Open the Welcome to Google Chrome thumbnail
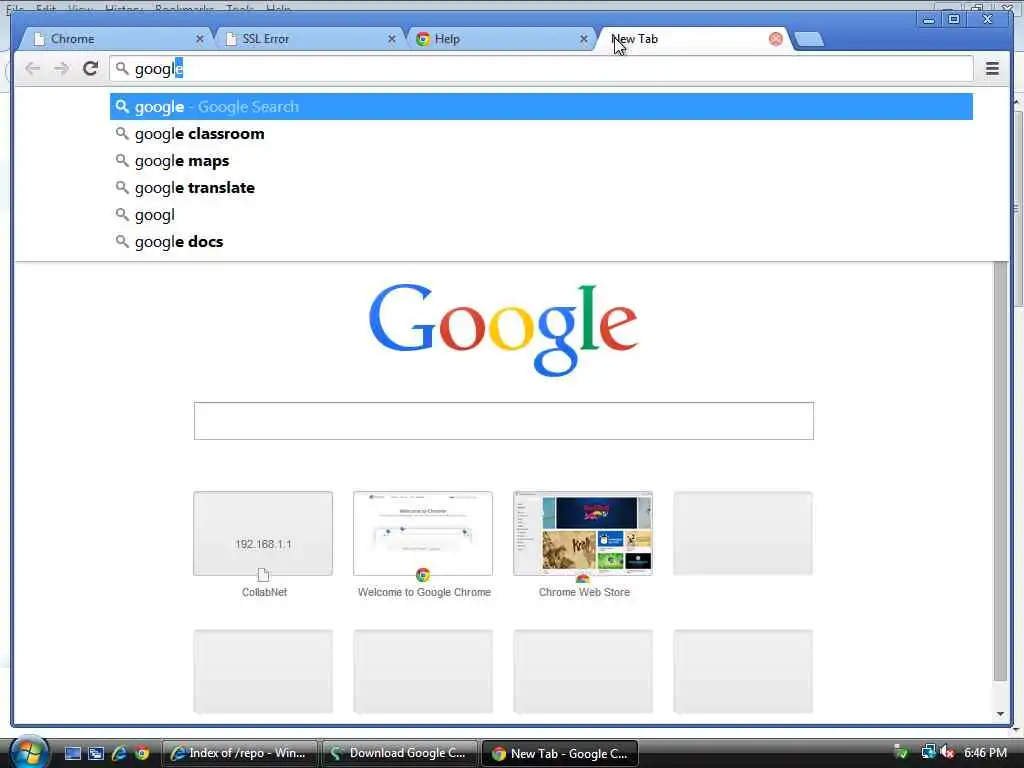Viewport: 1024px width, 768px height. click(423, 534)
